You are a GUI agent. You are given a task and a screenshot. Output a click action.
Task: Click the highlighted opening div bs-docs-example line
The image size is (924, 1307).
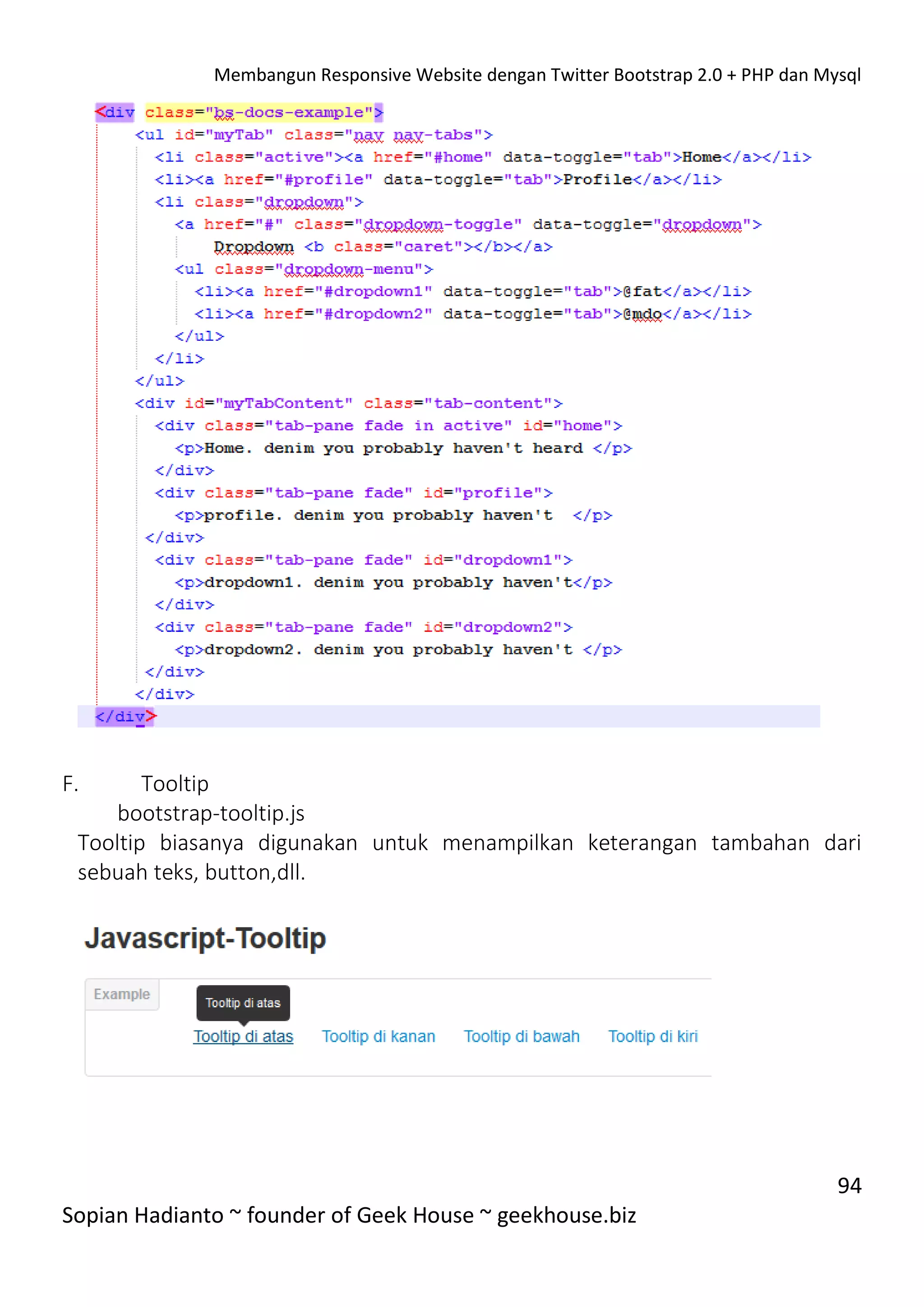coord(240,112)
